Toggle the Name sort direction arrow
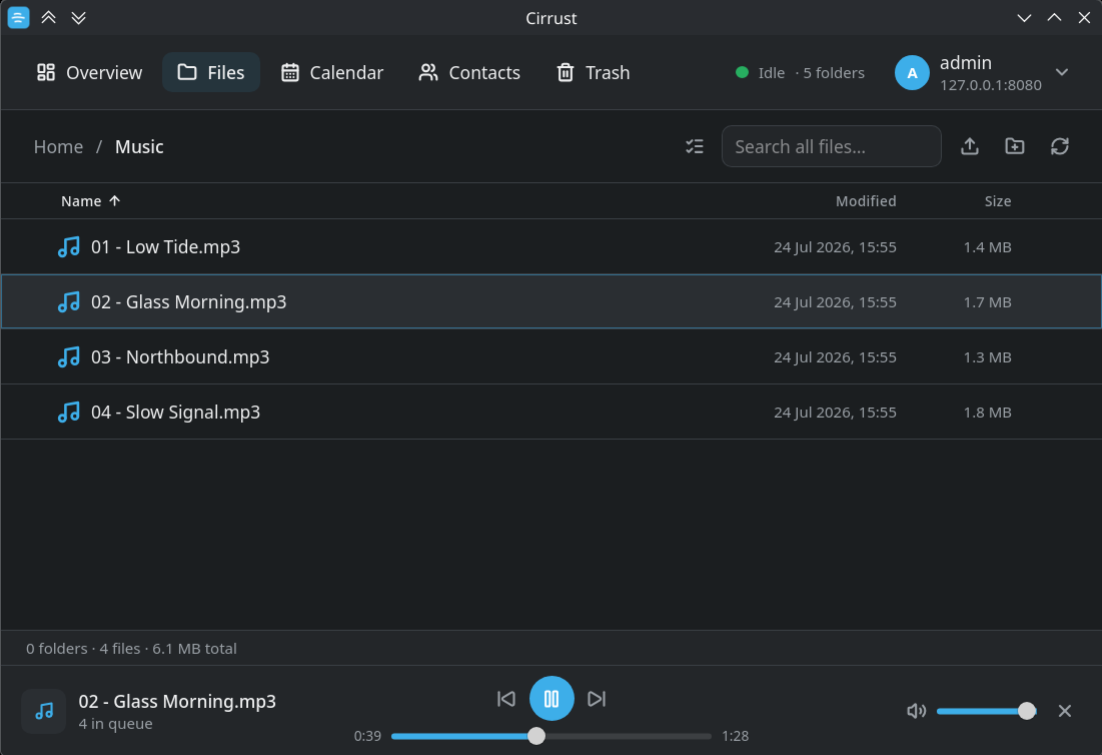Viewport: 1102px width, 755px height. pyautogui.click(x=115, y=201)
